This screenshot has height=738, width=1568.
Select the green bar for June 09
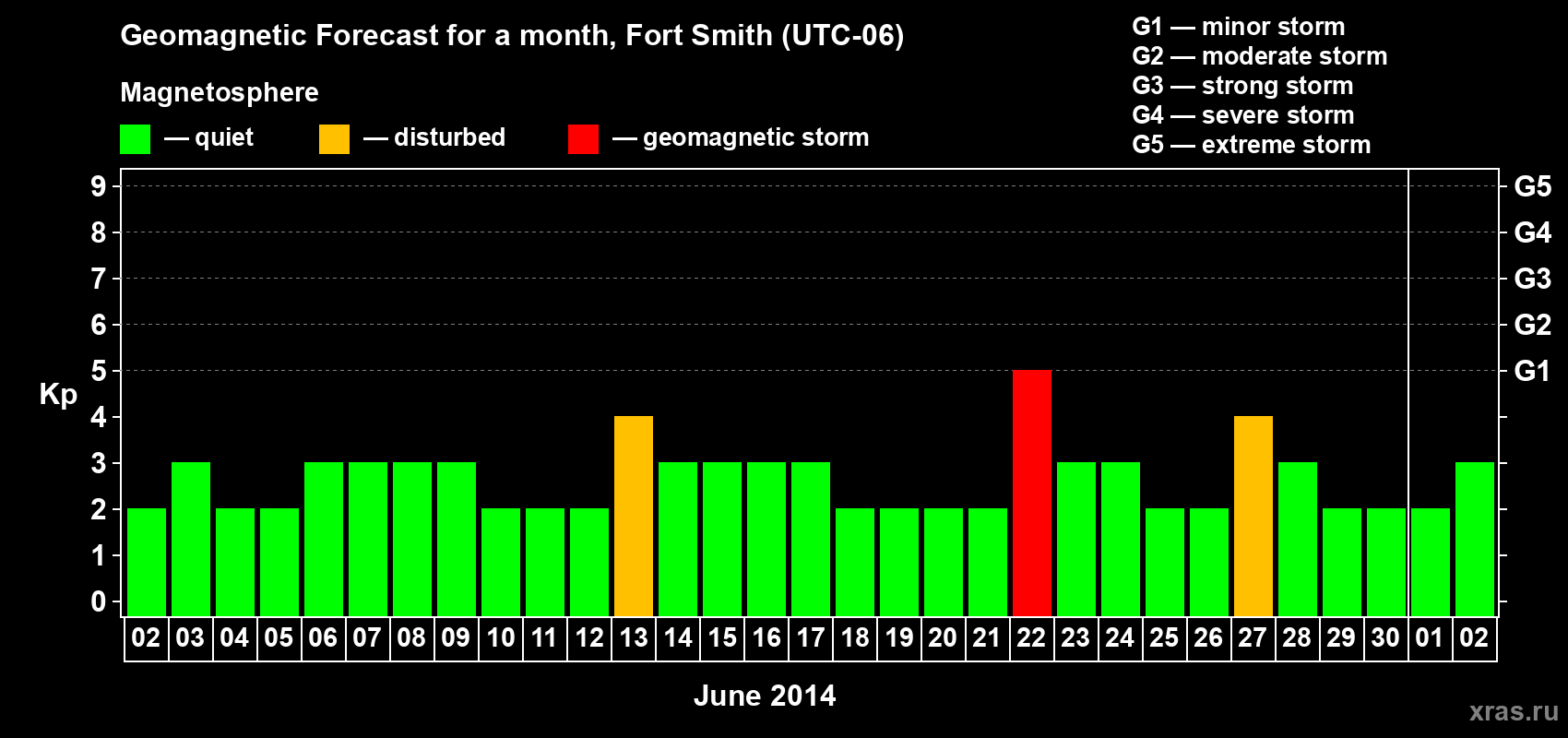coord(456,539)
